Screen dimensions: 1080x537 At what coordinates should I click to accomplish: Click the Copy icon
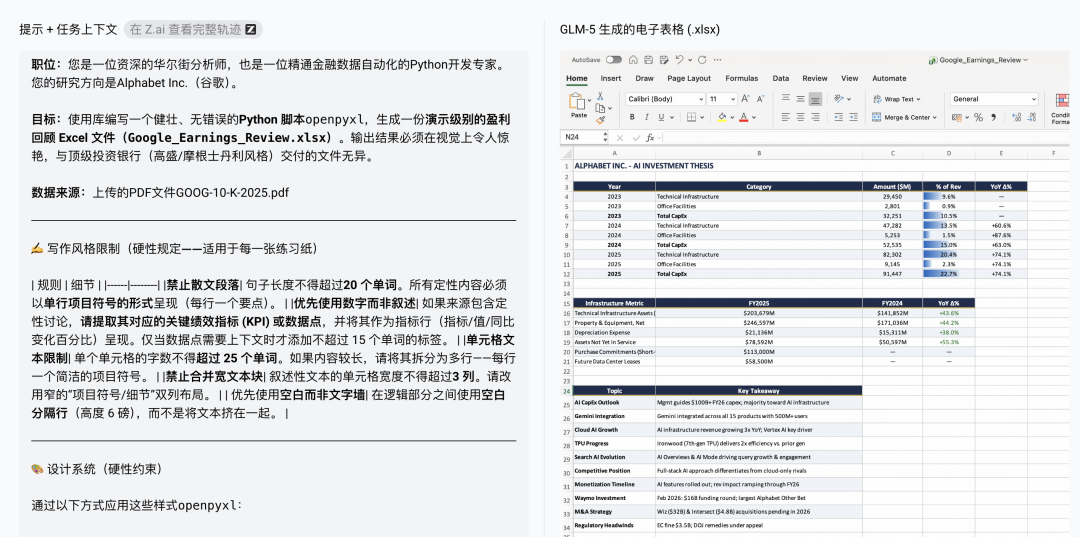(x=601, y=108)
